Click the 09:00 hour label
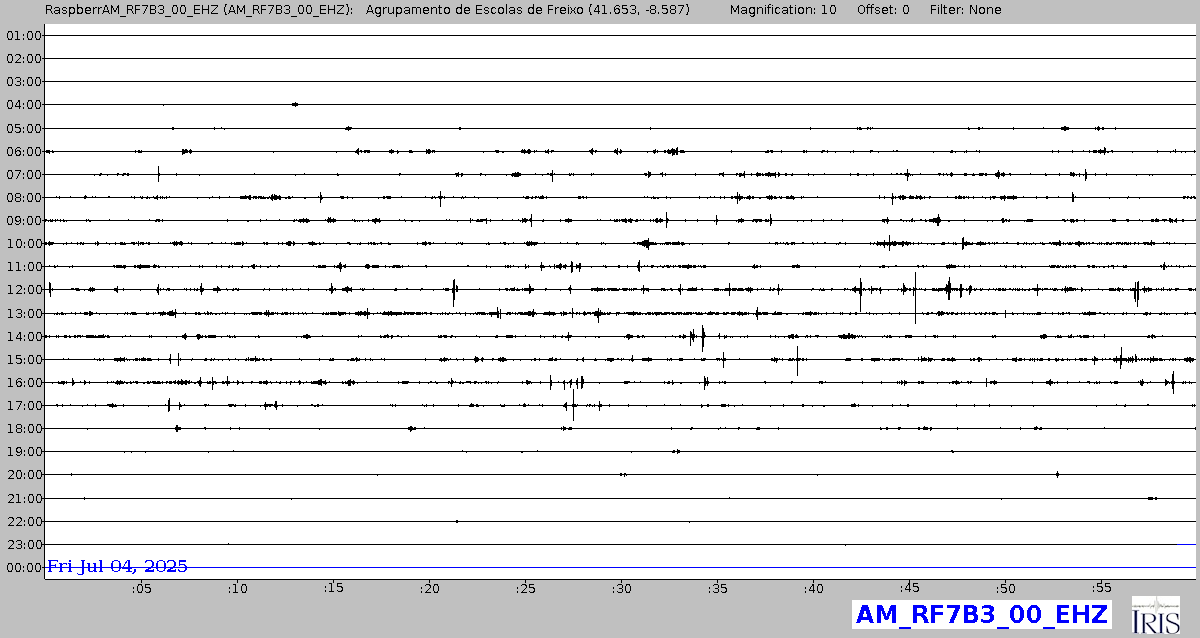This screenshot has width=1200, height=638. tap(23, 220)
